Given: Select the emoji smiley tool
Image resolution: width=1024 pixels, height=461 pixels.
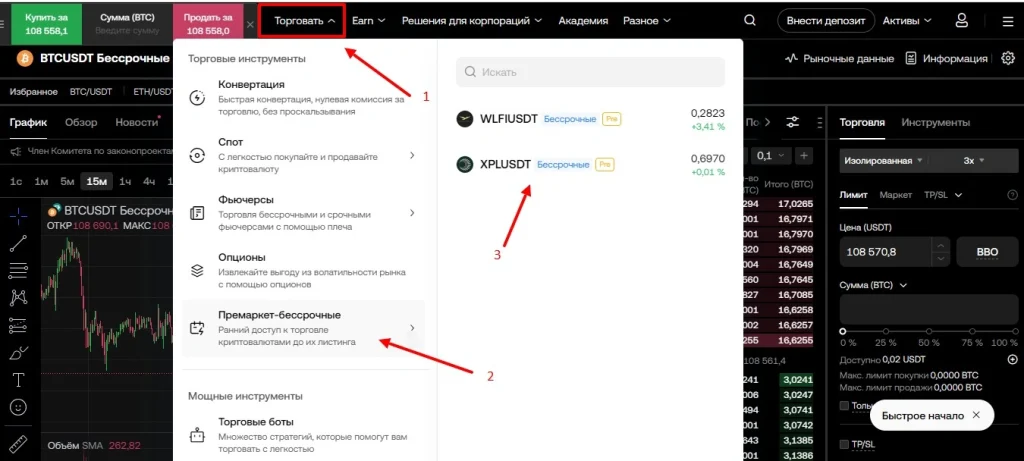Looking at the screenshot, I should (x=18, y=407).
